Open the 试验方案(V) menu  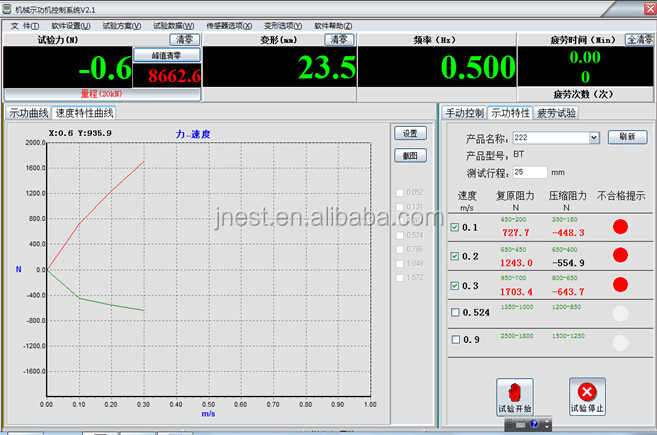tap(122, 26)
